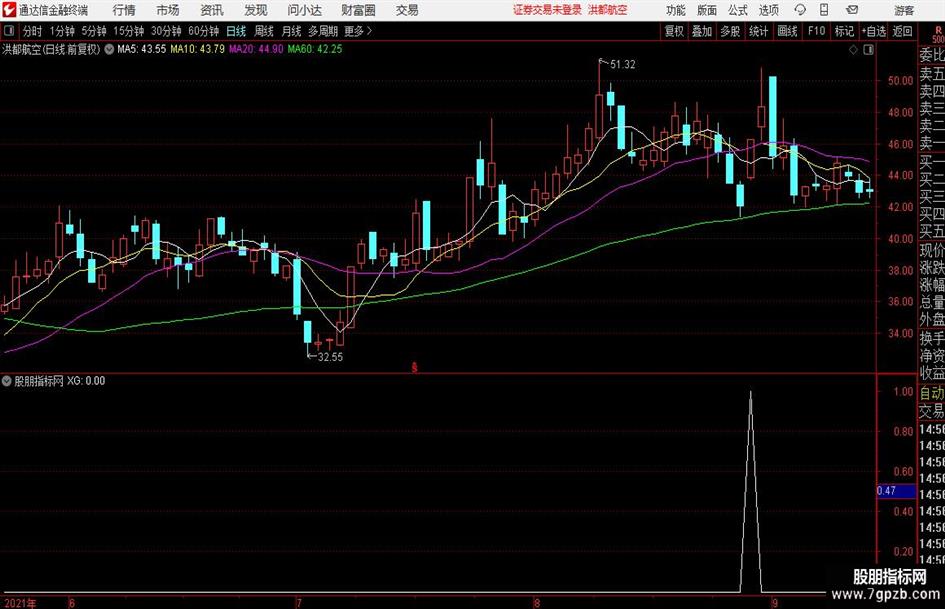Open the 行情 menu
Viewport: 945px width, 609px height.
click(x=124, y=10)
